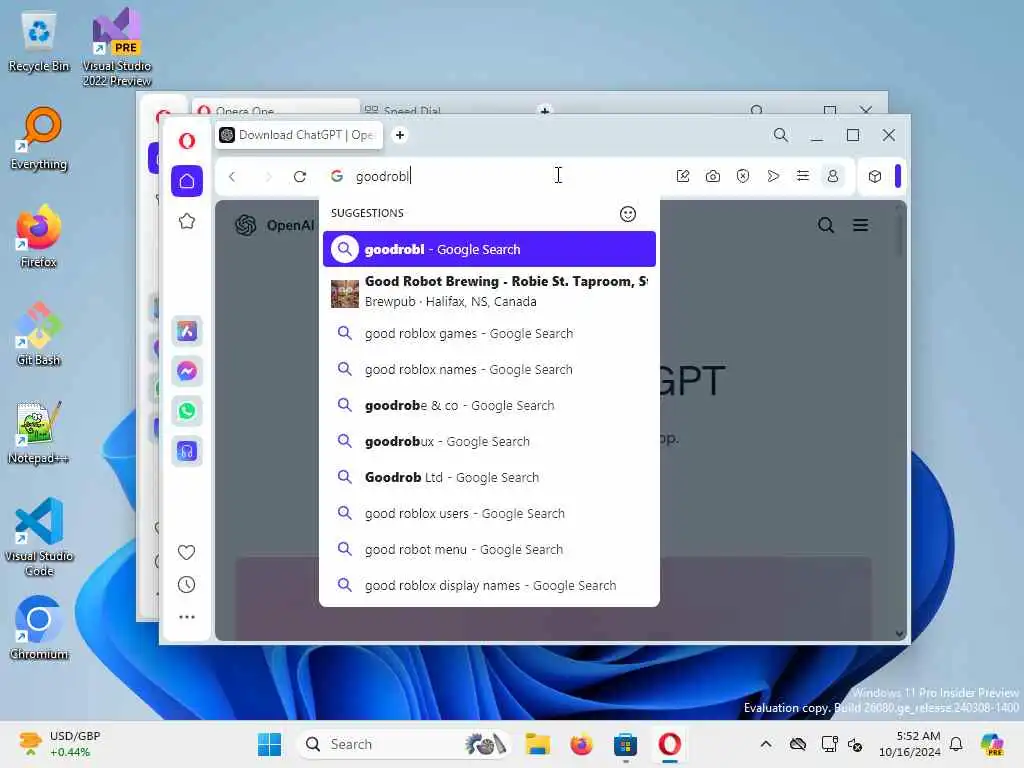This screenshot has height=768, width=1024.
Task: Open the easy setup lines icon
Action: point(803,176)
